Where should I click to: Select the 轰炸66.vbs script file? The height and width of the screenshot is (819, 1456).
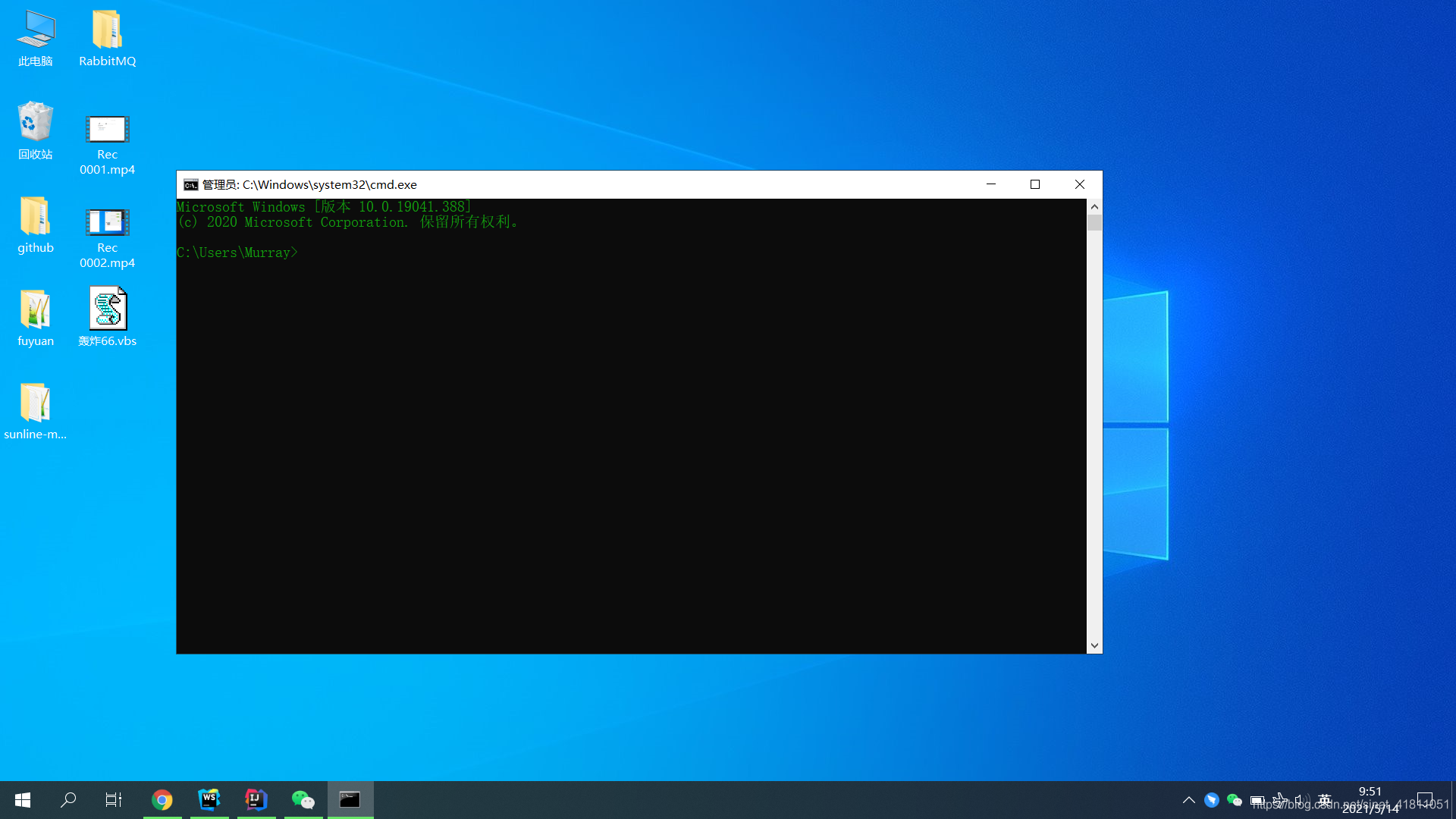pos(107,309)
